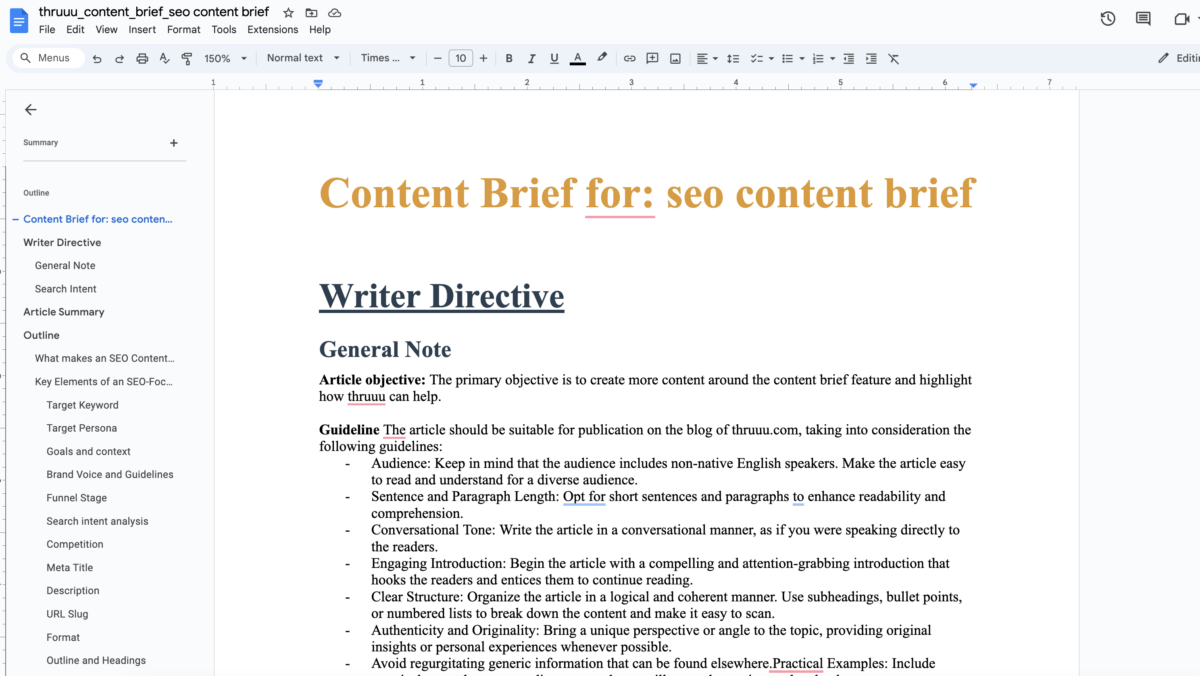Viewport: 1200px width, 676px height.
Task: Jump to Search Intent in the outline
Action: [x=66, y=288]
